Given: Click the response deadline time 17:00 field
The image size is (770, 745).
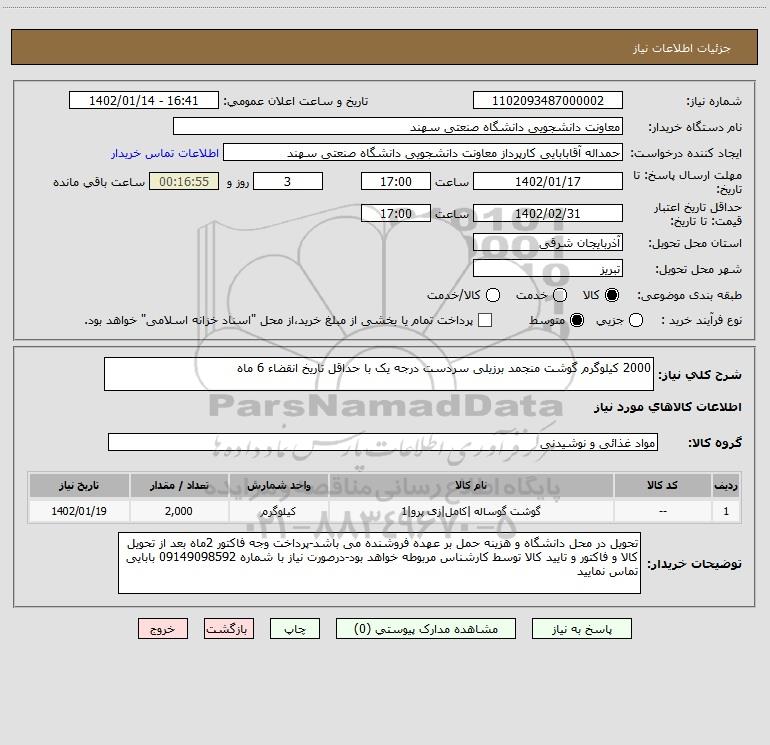Looking at the screenshot, I should tap(396, 181).
